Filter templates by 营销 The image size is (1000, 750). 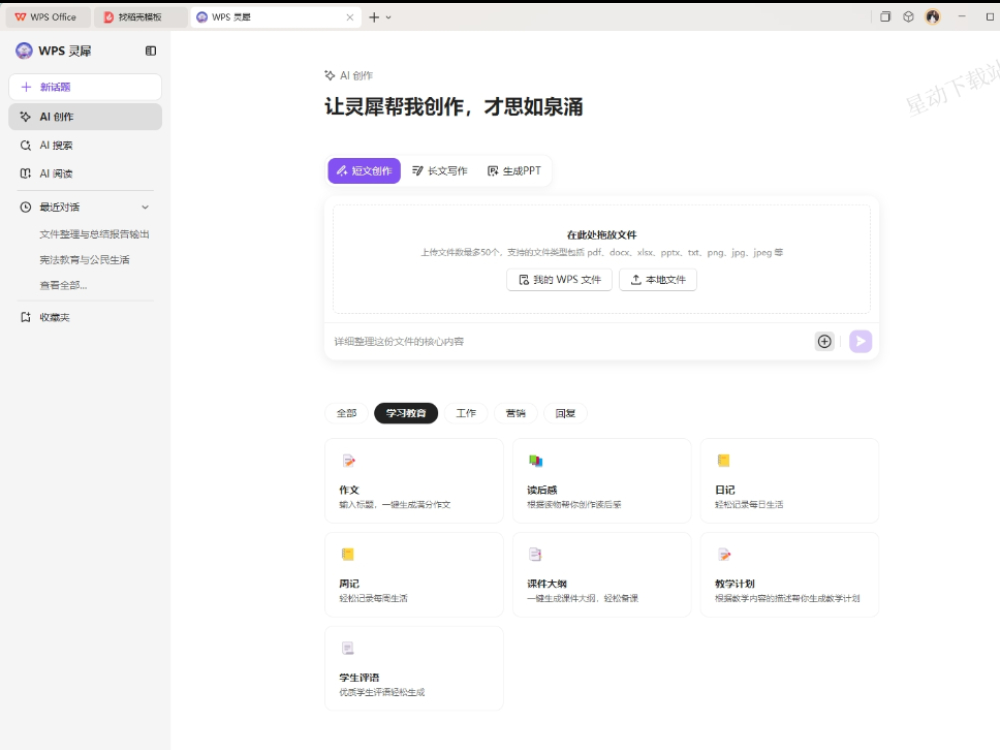tap(515, 413)
